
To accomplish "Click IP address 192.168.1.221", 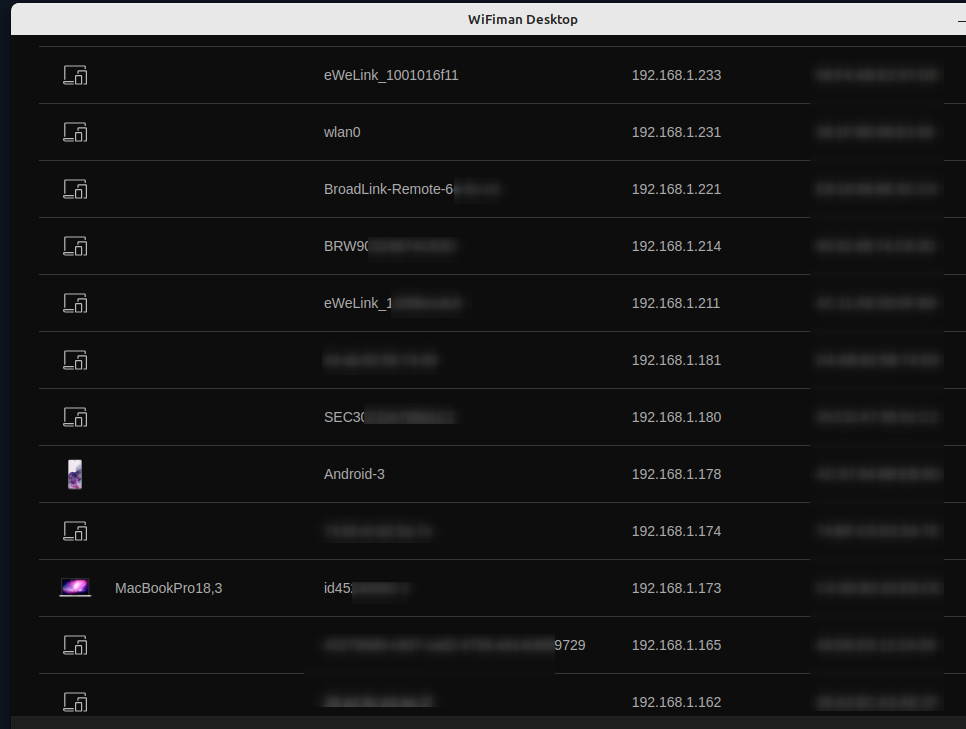I will (x=676, y=189).
